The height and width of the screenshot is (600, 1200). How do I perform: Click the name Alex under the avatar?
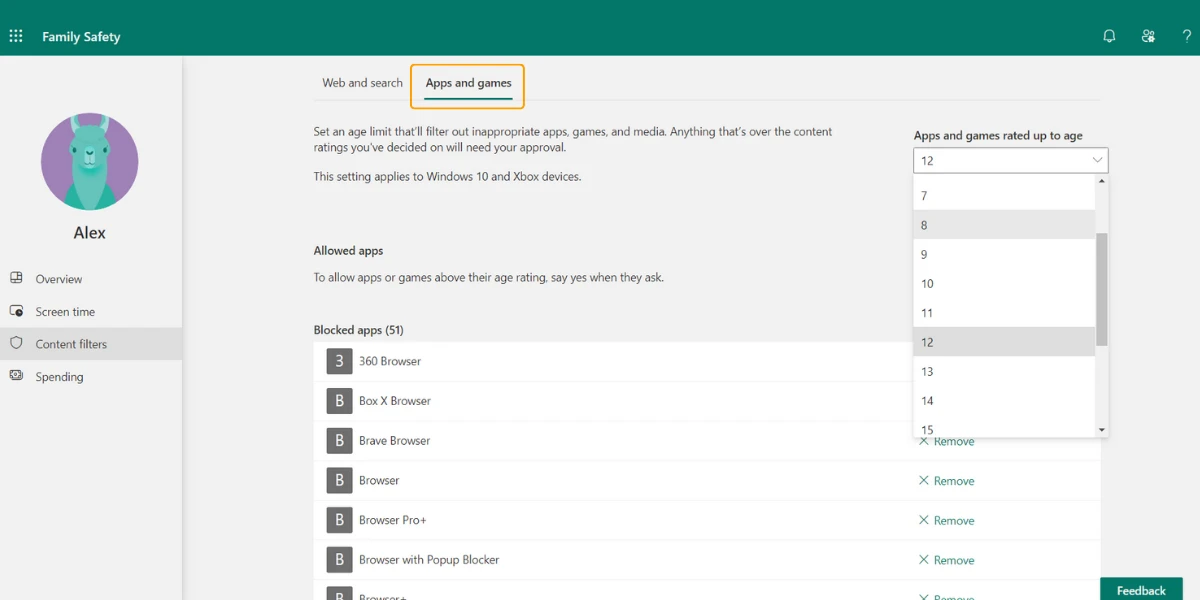[x=90, y=232]
